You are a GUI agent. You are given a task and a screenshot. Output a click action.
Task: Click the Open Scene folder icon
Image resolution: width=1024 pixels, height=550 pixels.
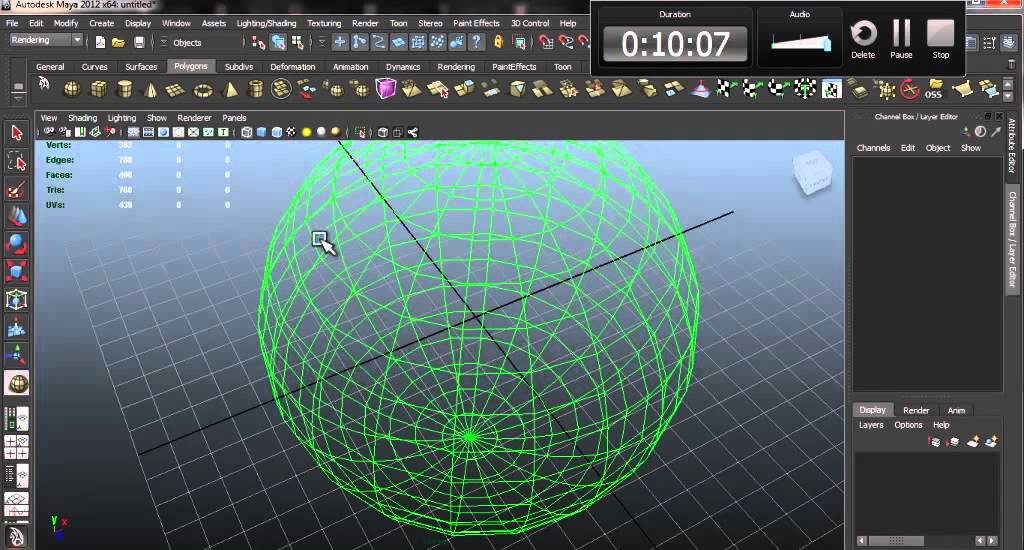coord(118,42)
